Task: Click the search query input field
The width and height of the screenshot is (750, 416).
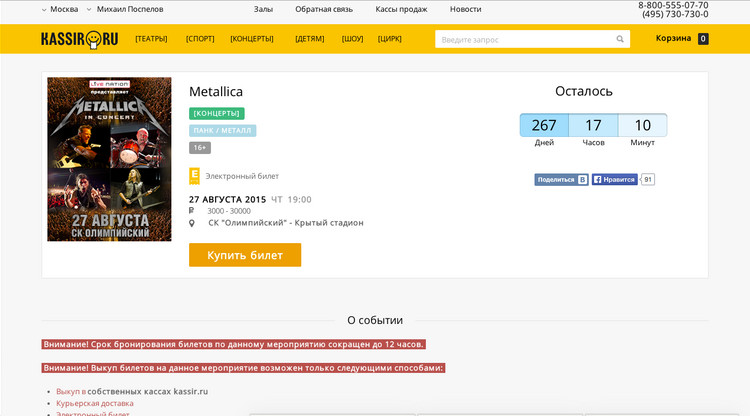Action: [x=522, y=39]
